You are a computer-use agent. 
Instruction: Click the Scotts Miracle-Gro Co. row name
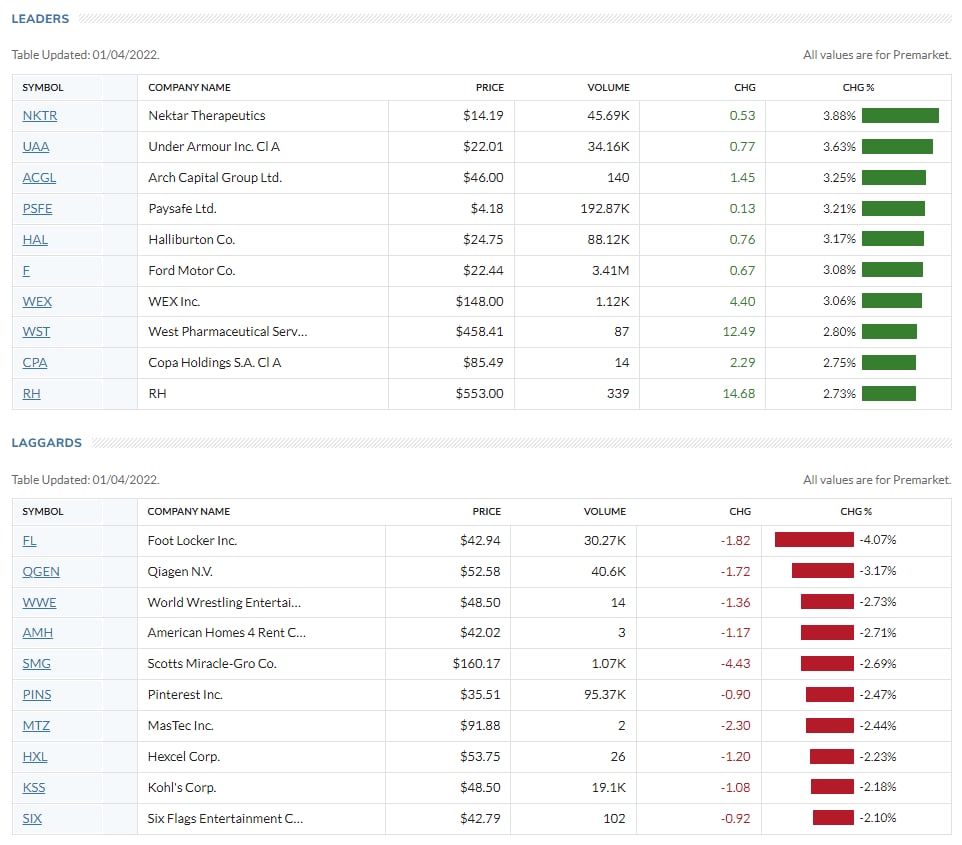click(212, 664)
